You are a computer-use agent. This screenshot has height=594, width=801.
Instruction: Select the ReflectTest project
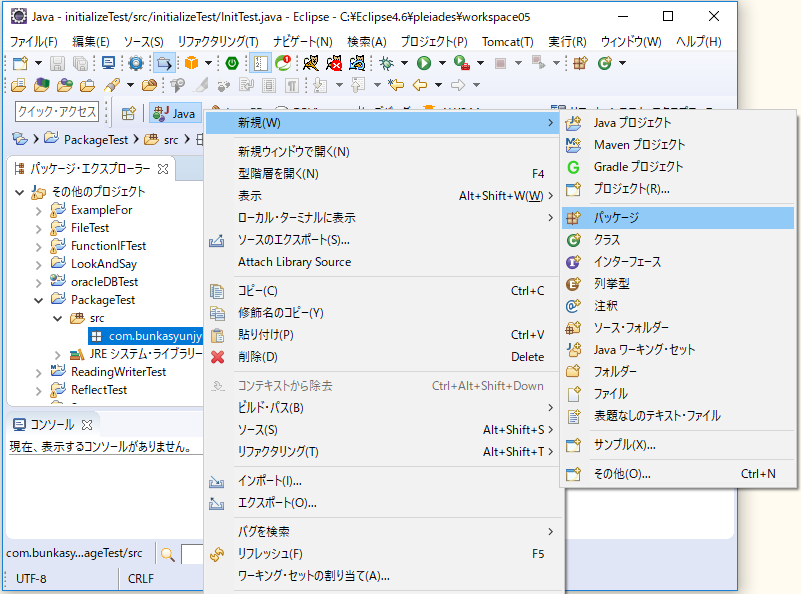click(x=99, y=390)
